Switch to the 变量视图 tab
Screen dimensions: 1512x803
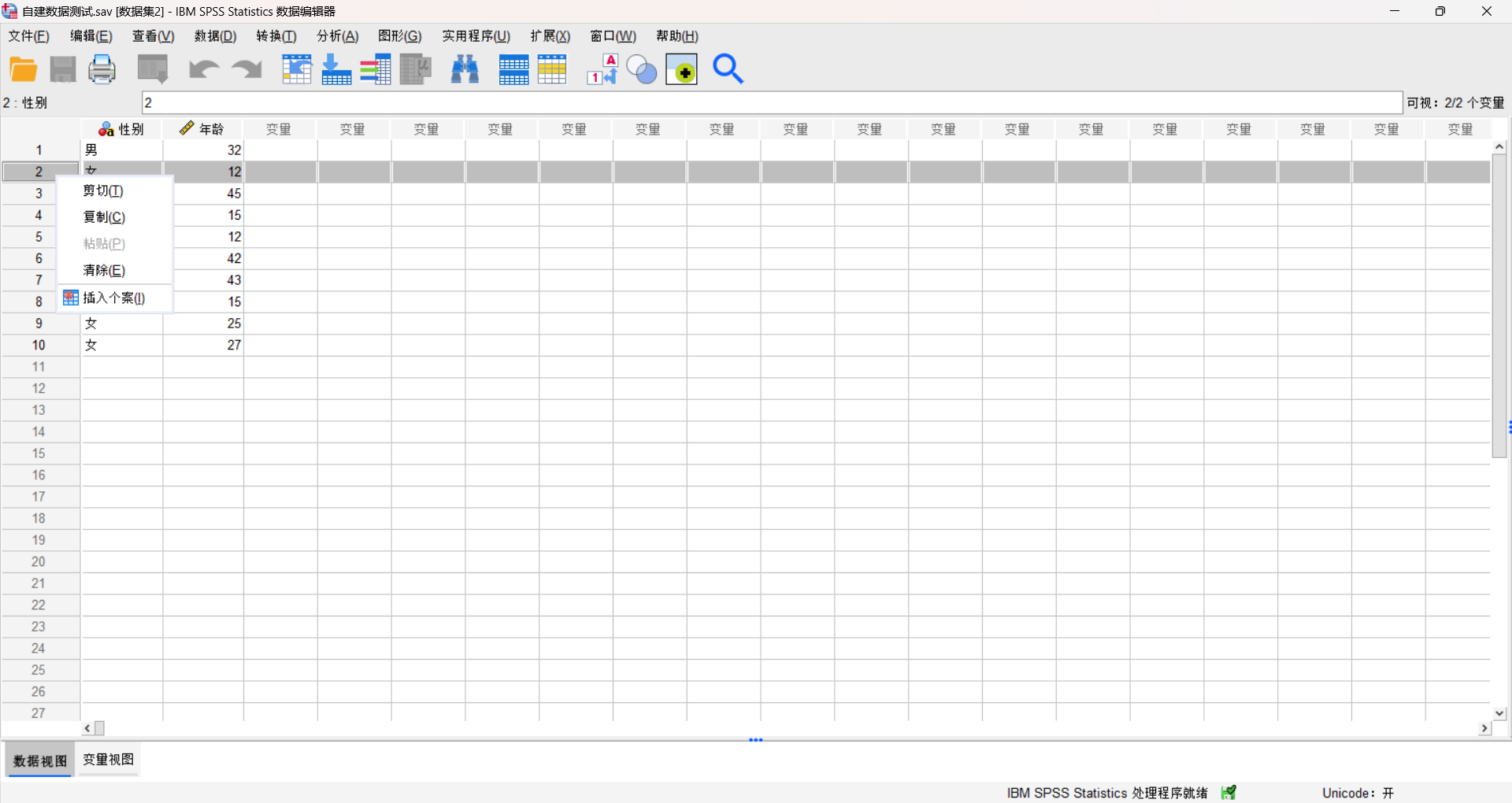click(x=109, y=760)
